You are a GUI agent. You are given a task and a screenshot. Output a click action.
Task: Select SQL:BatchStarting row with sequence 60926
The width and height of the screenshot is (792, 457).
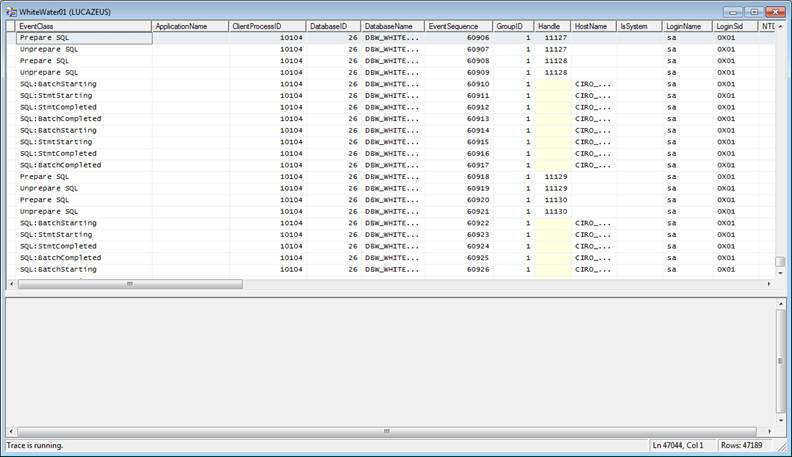click(390, 270)
